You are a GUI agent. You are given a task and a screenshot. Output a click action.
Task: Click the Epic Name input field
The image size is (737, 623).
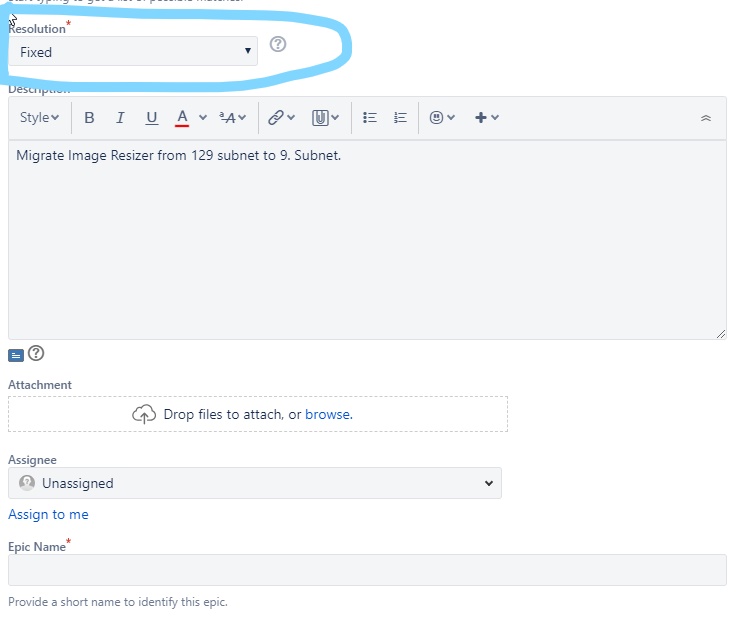click(x=367, y=570)
